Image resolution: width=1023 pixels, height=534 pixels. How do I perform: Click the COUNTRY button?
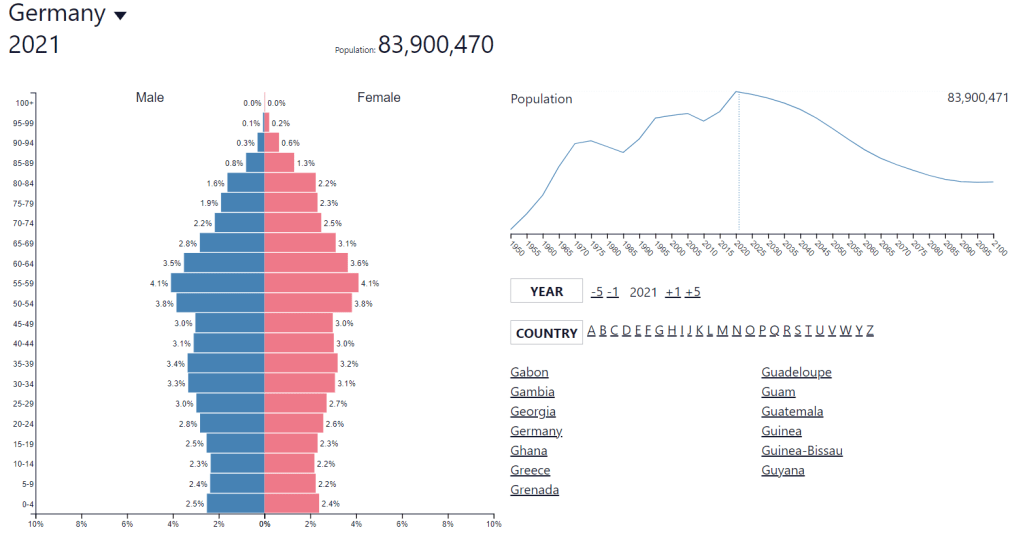pyautogui.click(x=546, y=333)
